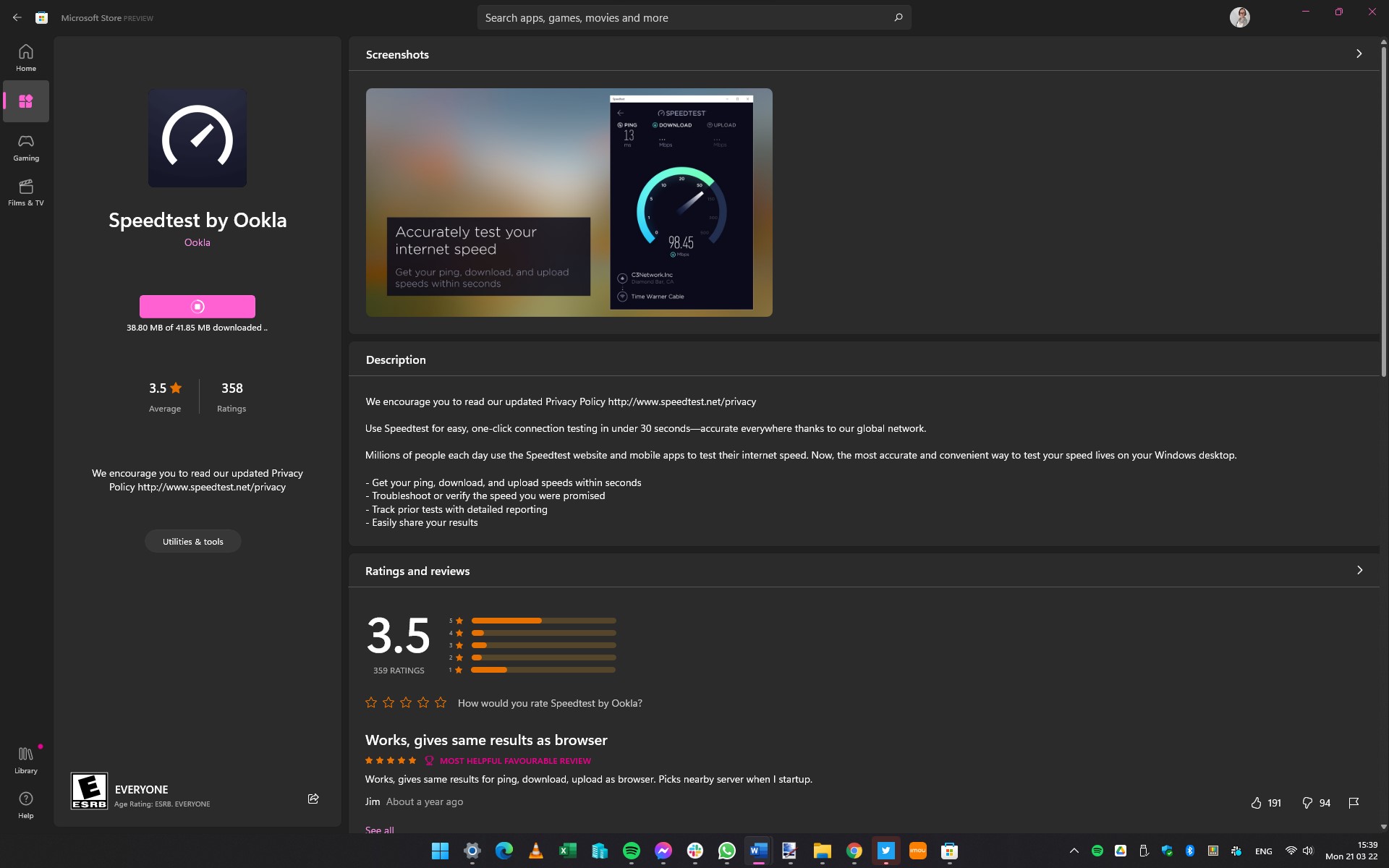Expand Ratings and reviews chevron

(x=1359, y=571)
